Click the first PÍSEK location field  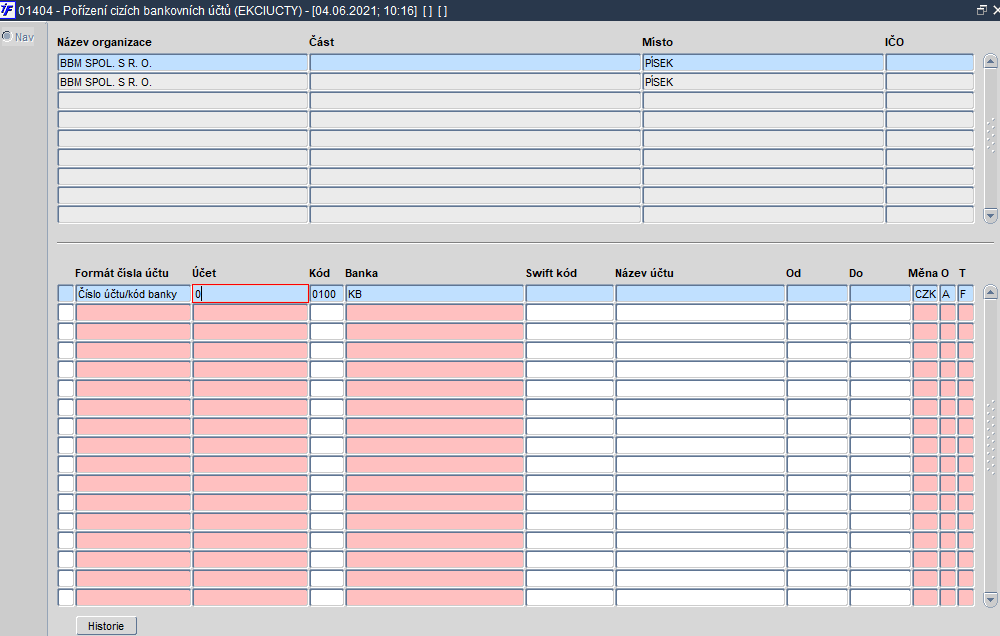[763, 63]
